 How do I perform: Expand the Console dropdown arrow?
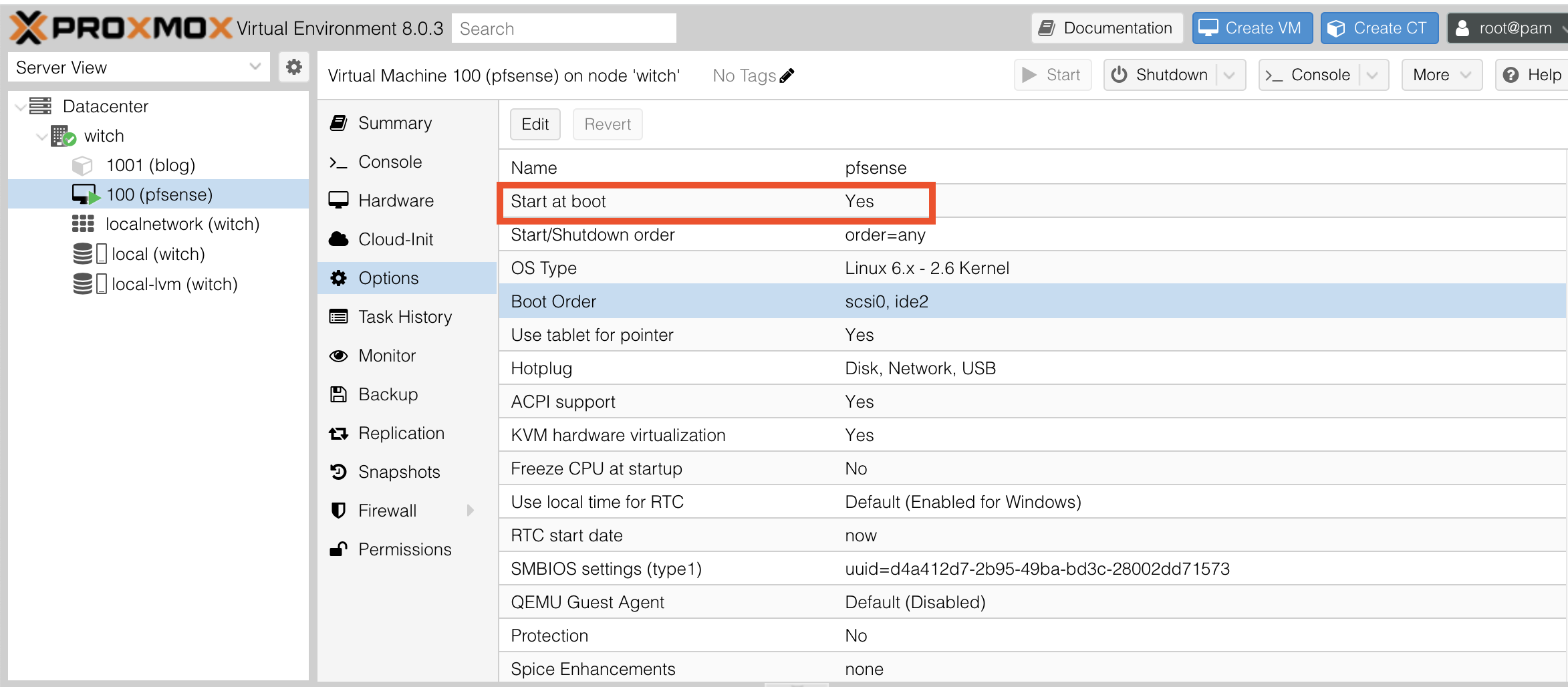pyautogui.click(x=1372, y=75)
